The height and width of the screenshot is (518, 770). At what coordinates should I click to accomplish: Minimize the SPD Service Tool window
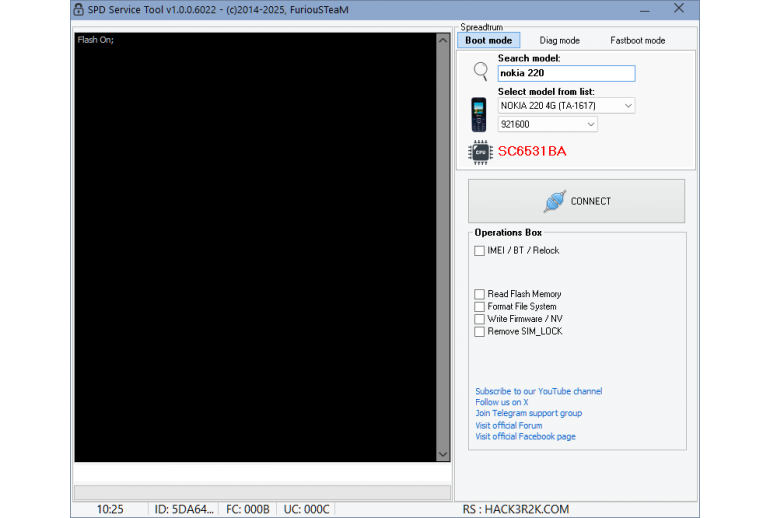pyautogui.click(x=645, y=9)
